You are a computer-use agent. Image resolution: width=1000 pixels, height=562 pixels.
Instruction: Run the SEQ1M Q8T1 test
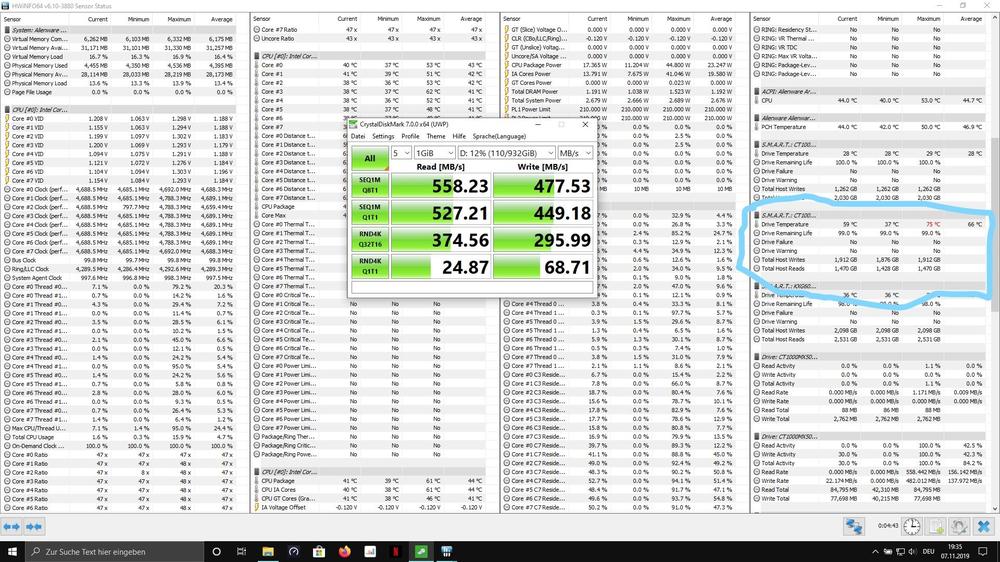(369, 186)
